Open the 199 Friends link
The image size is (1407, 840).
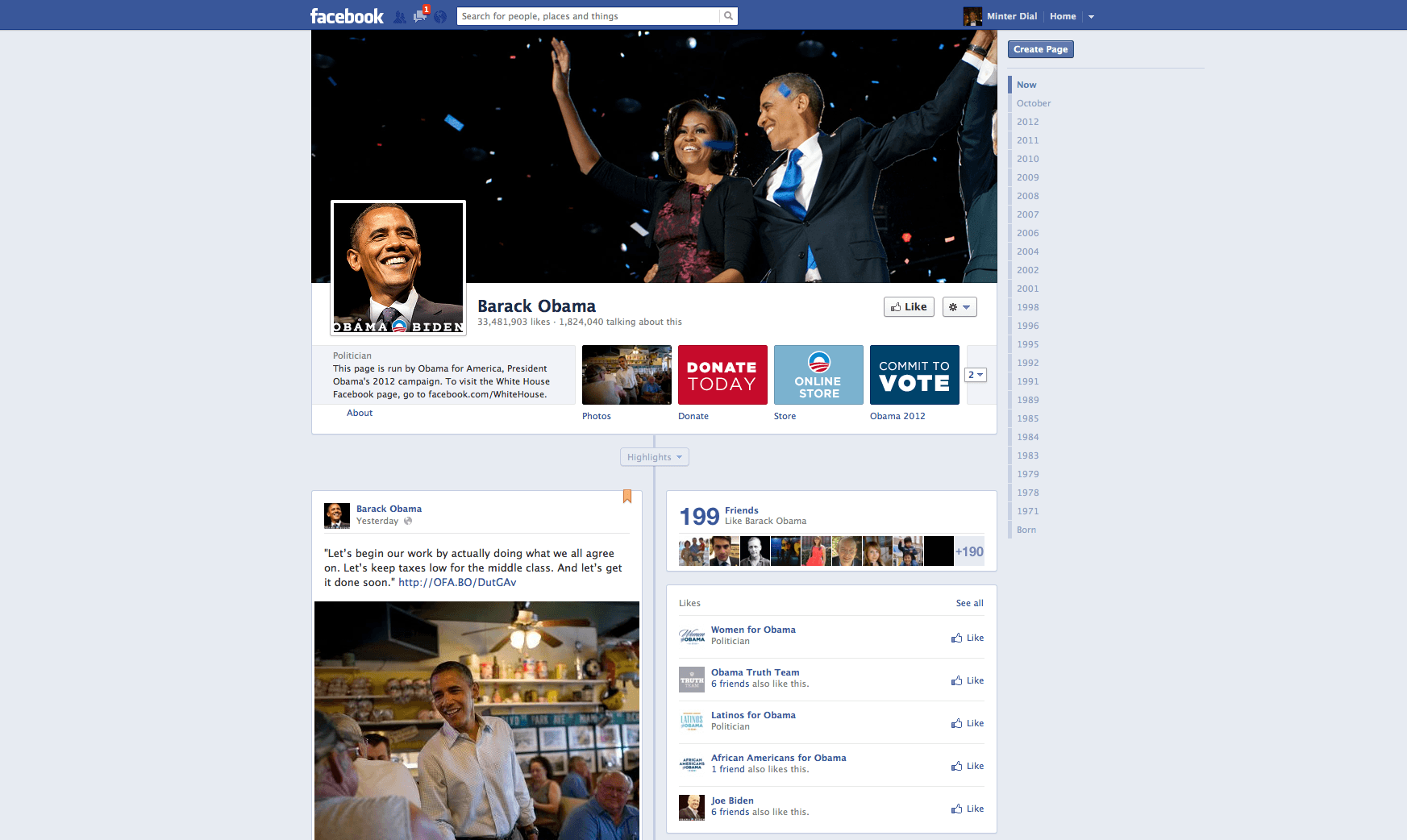pos(741,510)
